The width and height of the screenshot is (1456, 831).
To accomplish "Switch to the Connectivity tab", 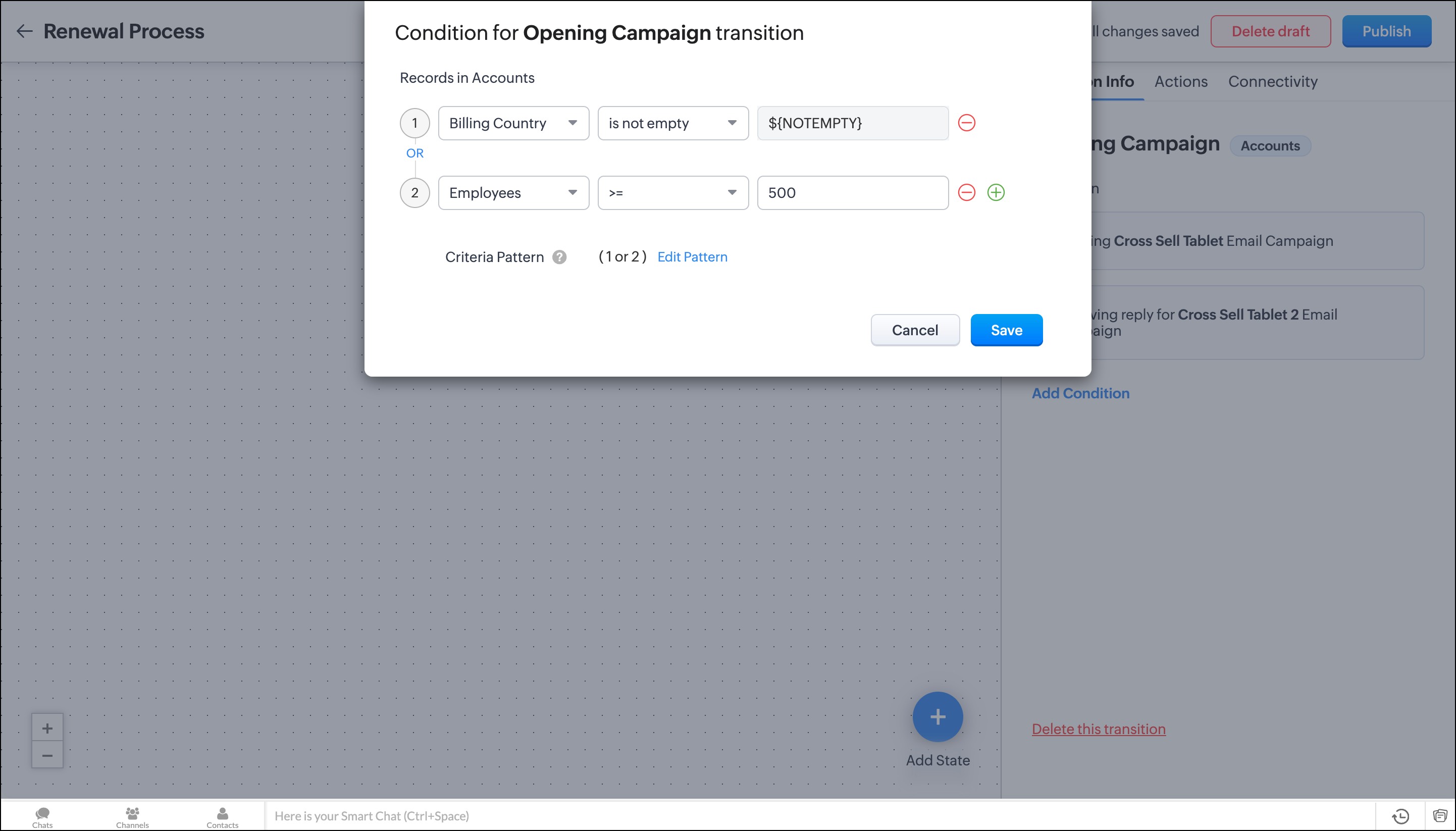I will pyautogui.click(x=1272, y=82).
